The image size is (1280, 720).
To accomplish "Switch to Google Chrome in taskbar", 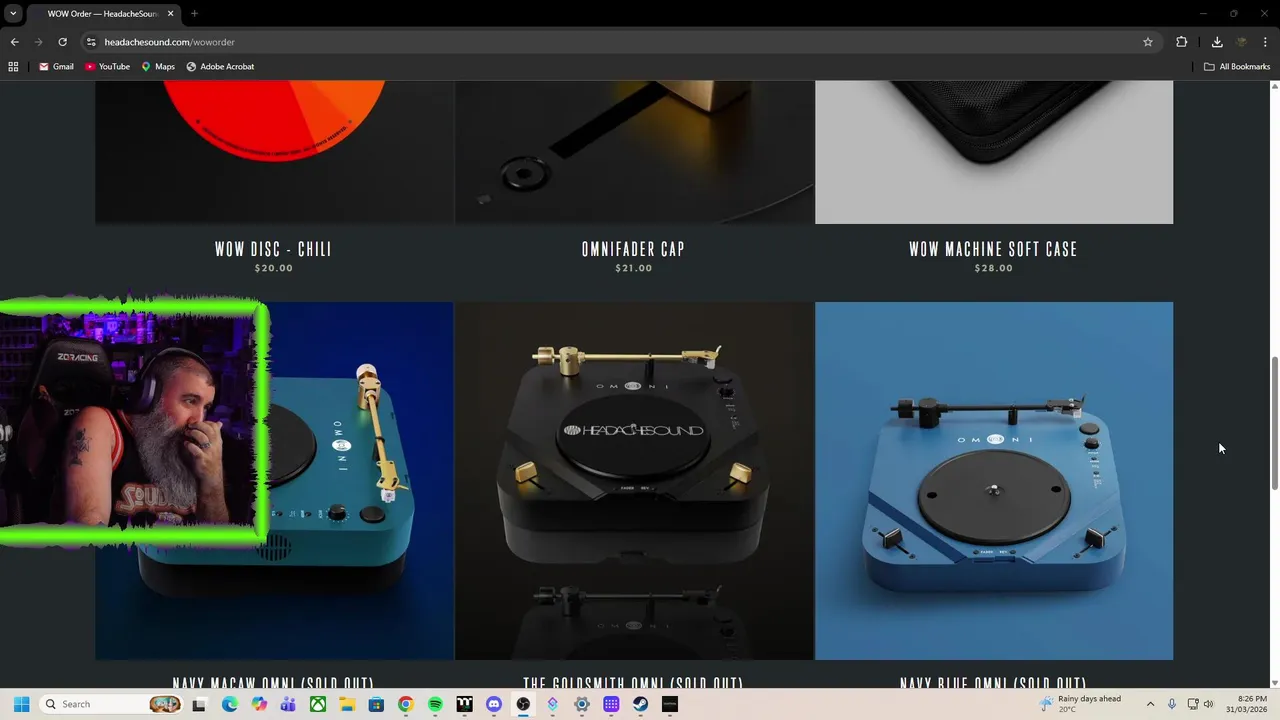I will coord(405,704).
